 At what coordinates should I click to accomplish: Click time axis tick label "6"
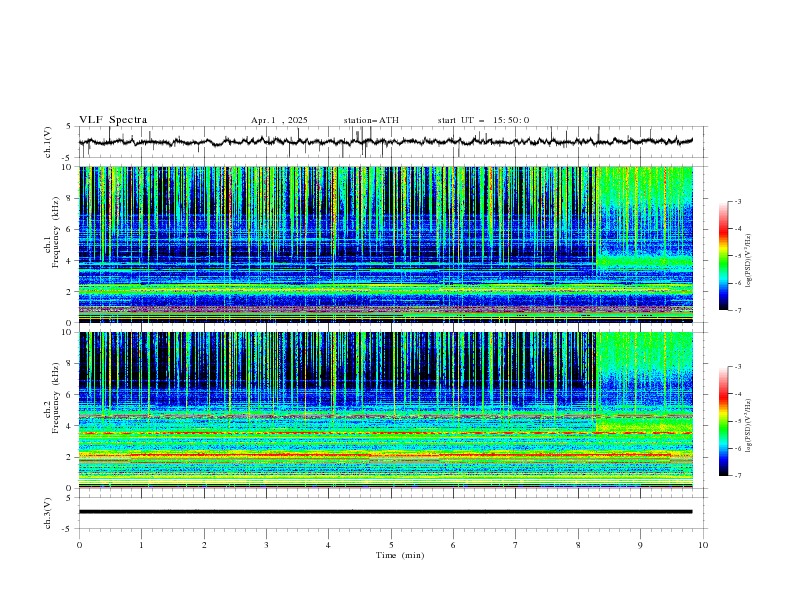coord(453,545)
